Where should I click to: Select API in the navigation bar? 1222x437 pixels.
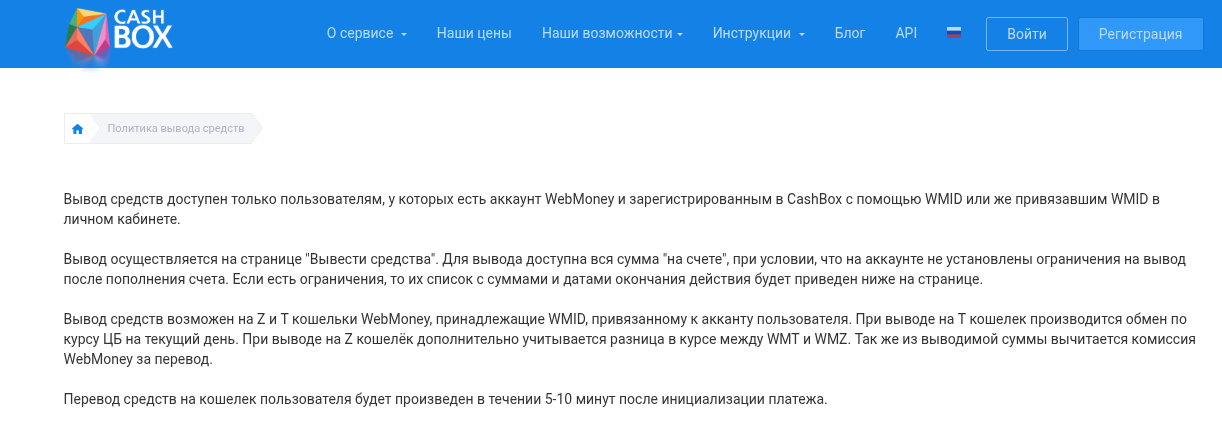[906, 33]
